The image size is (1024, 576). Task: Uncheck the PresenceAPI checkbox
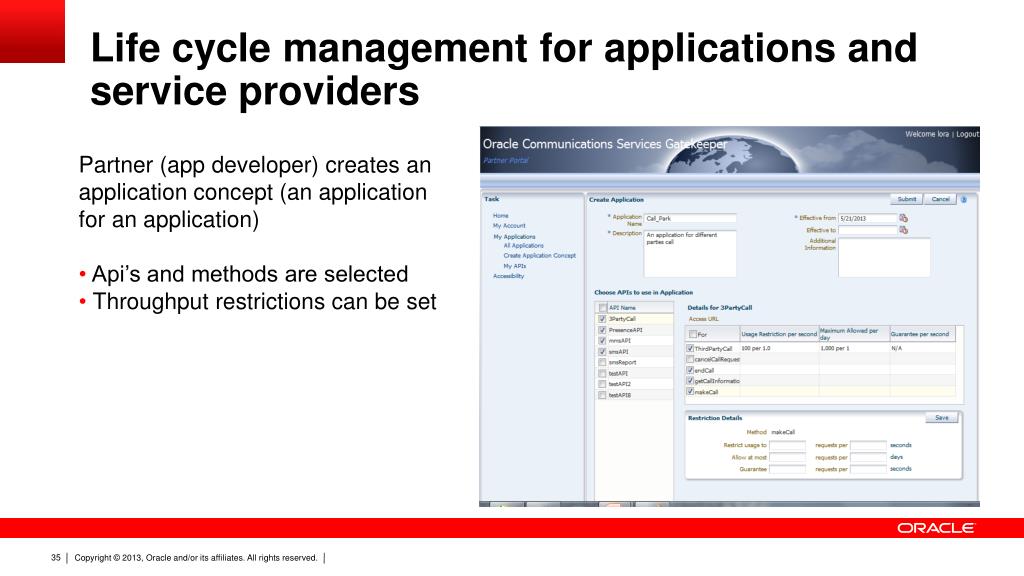point(602,330)
